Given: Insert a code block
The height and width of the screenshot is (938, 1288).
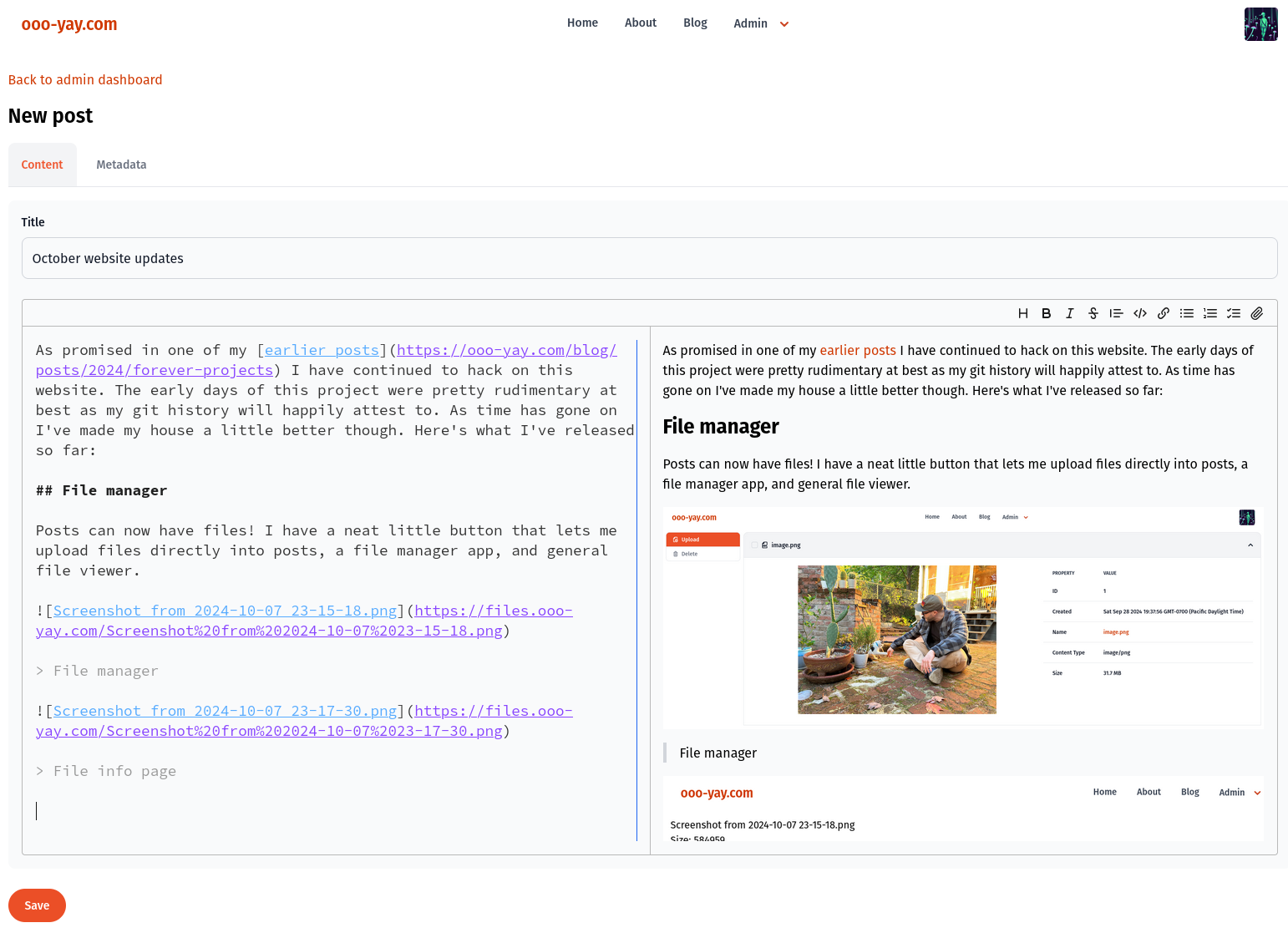Looking at the screenshot, I should [x=1139, y=313].
